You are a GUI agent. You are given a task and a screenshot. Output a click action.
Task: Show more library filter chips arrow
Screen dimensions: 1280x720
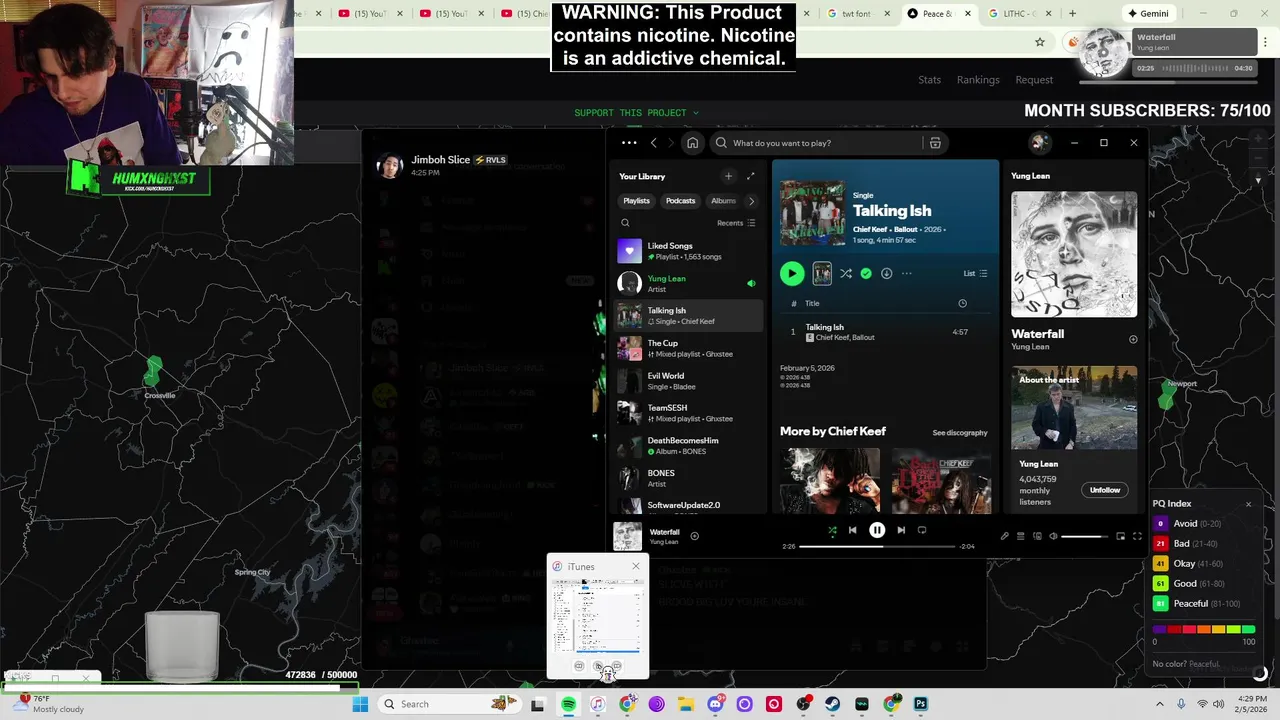pyautogui.click(x=751, y=201)
